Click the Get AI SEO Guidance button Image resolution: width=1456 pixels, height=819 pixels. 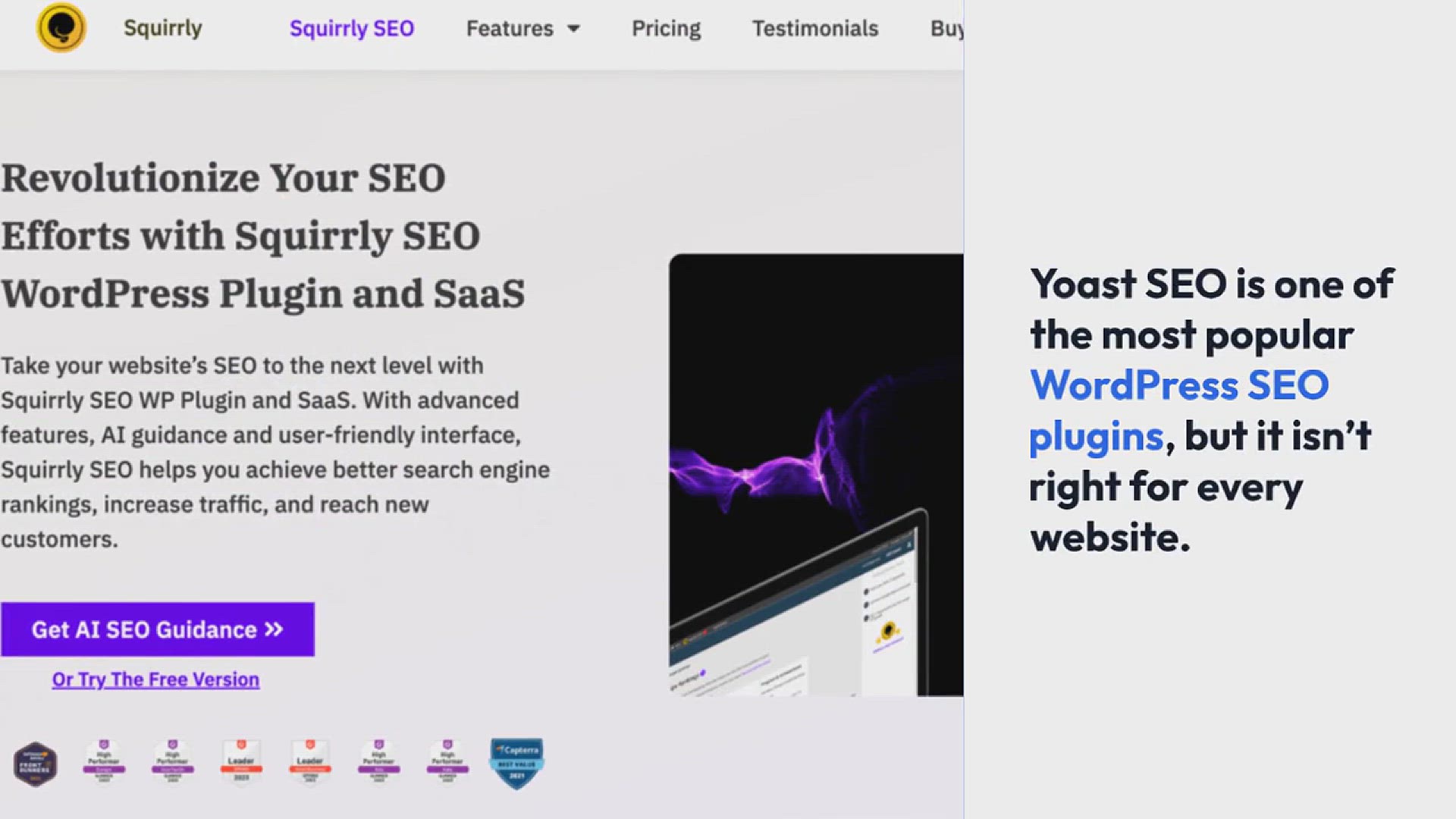[x=158, y=629]
